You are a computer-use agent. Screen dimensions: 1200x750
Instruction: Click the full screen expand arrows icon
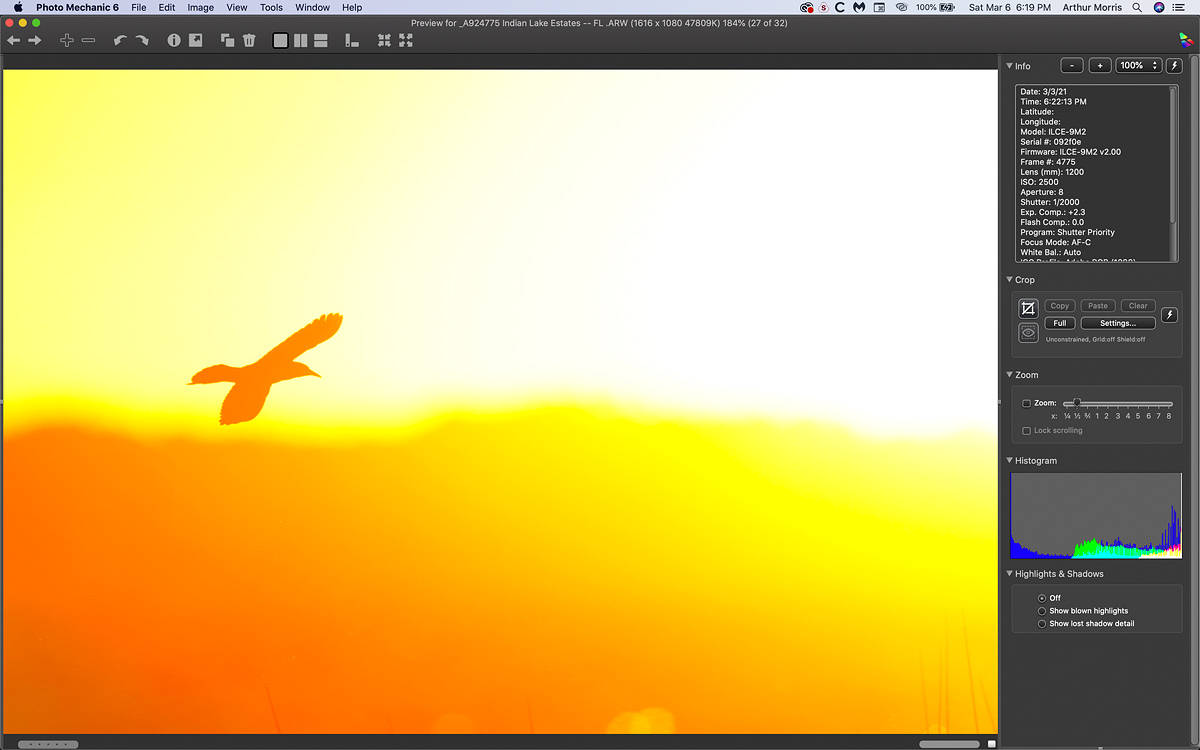pyautogui.click(x=405, y=41)
